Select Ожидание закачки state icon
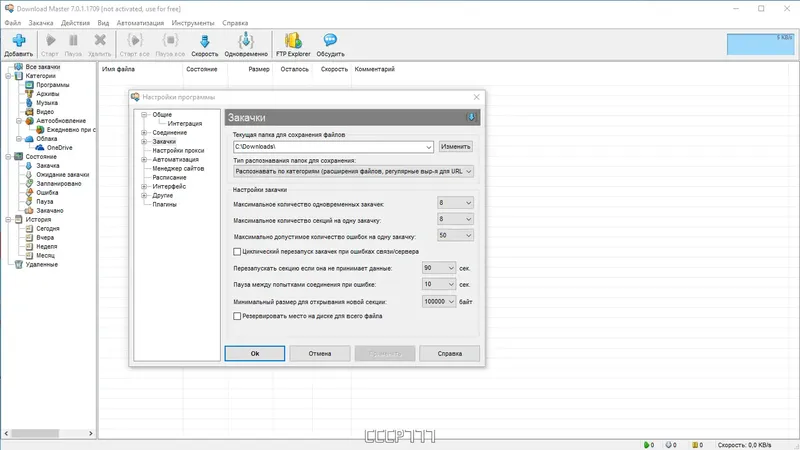This screenshot has width=800, height=450. click(29, 174)
